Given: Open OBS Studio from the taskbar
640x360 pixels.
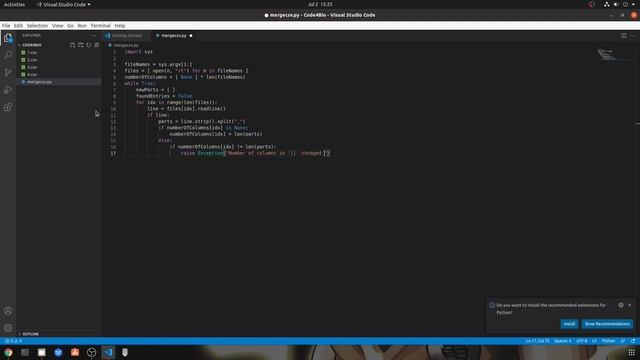Looking at the screenshot, I should click(x=91, y=352).
